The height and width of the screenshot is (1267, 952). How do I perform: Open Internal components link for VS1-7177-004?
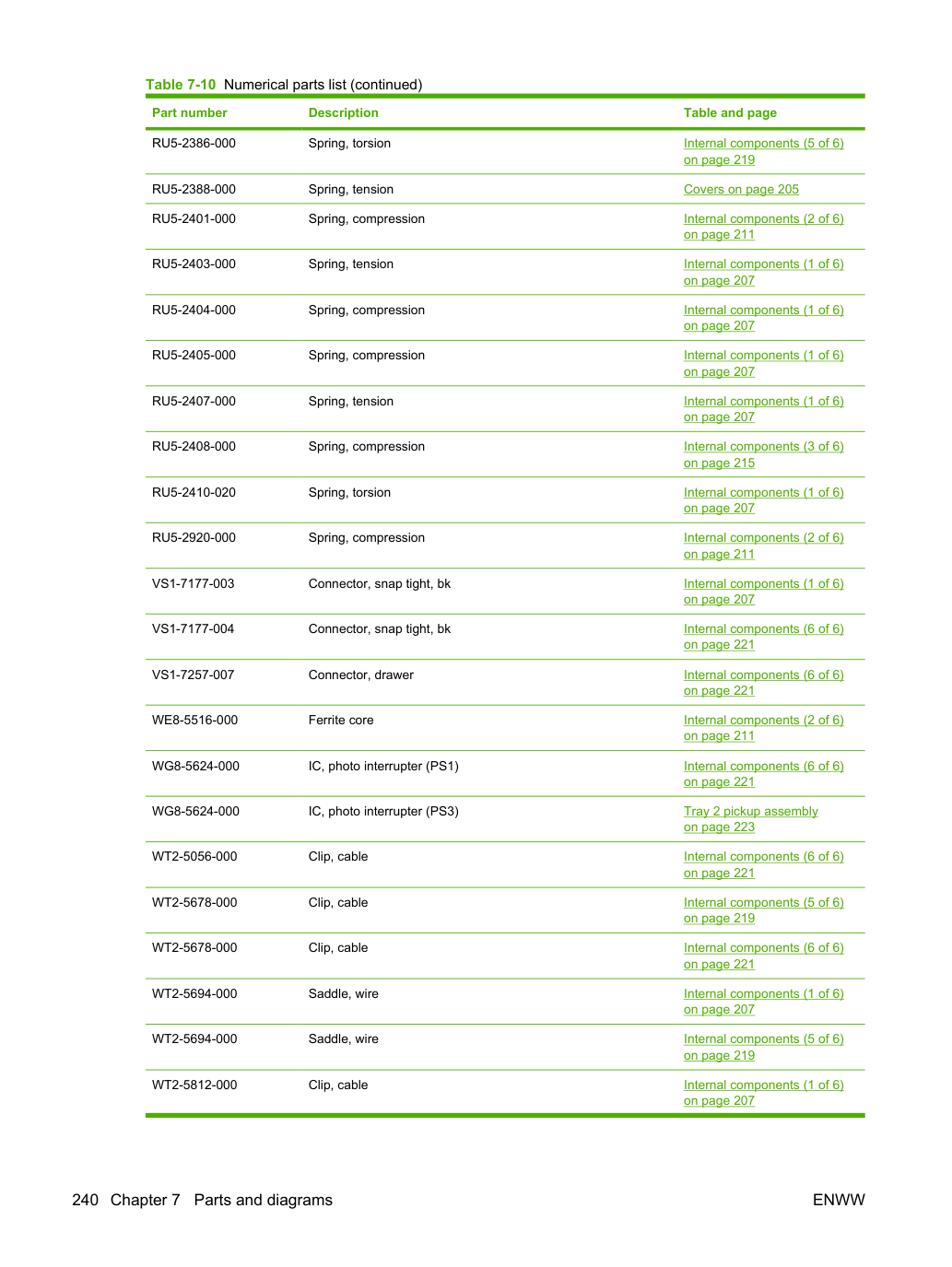[x=763, y=637]
